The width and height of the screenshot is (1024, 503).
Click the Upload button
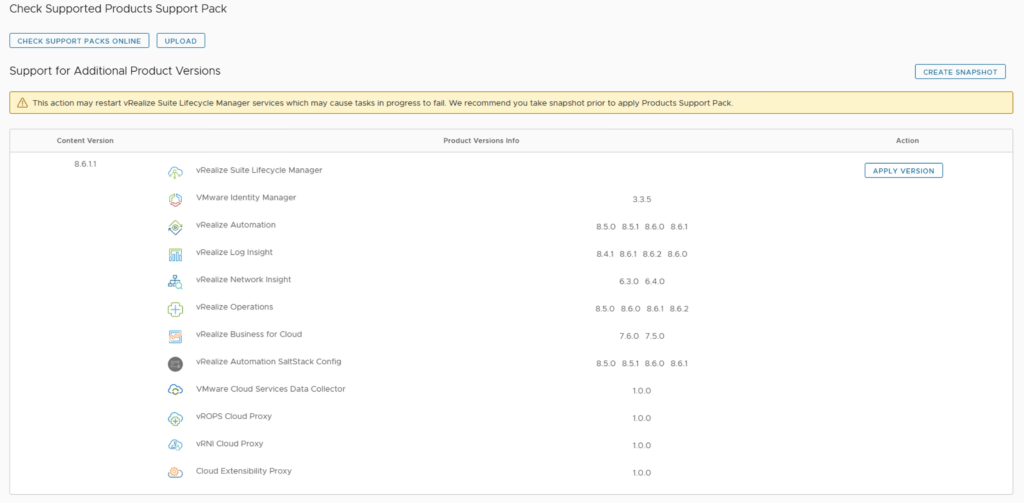[180, 41]
